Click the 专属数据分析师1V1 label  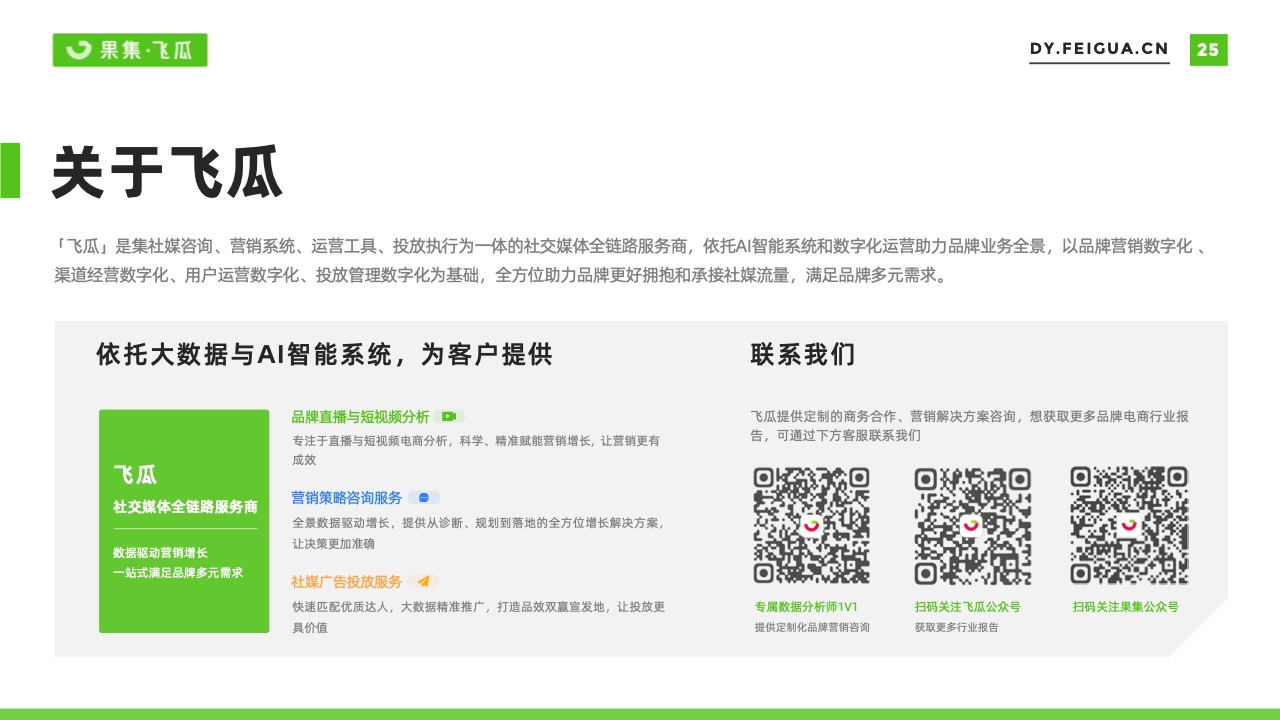coord(807,607)
